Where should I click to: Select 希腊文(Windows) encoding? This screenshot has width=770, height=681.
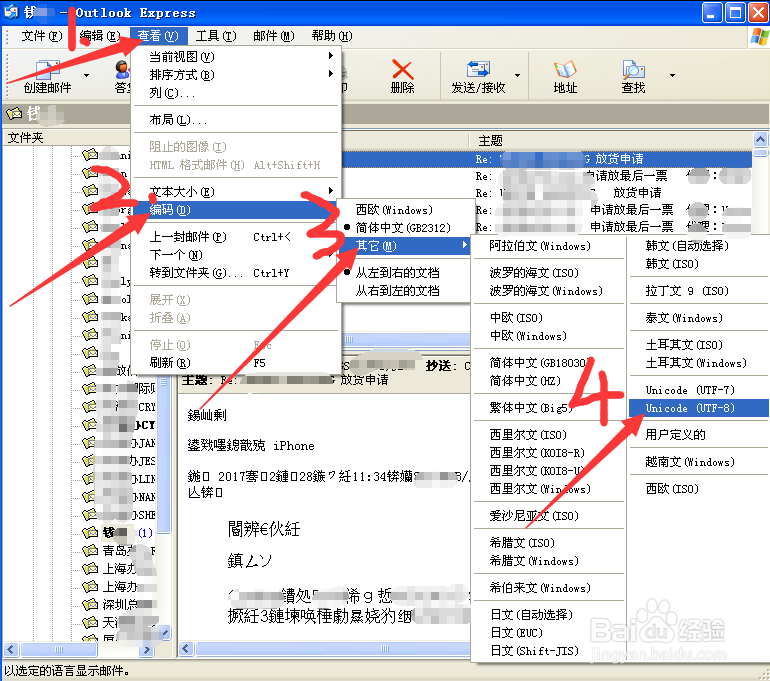pos(549,561)
